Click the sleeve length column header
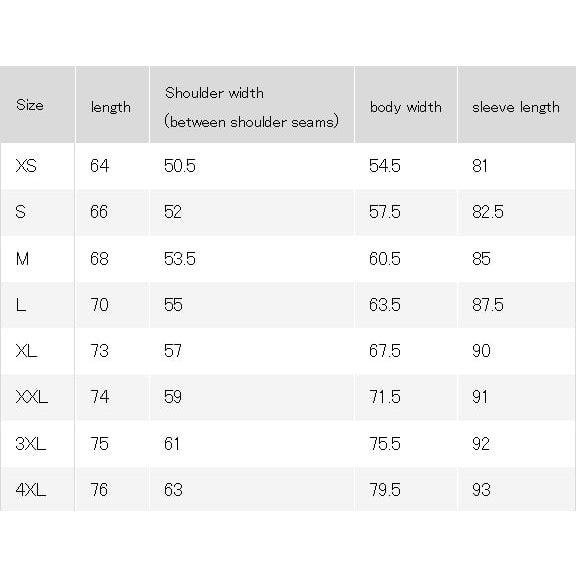Screen dimensions: 577x577 [516, 107]
